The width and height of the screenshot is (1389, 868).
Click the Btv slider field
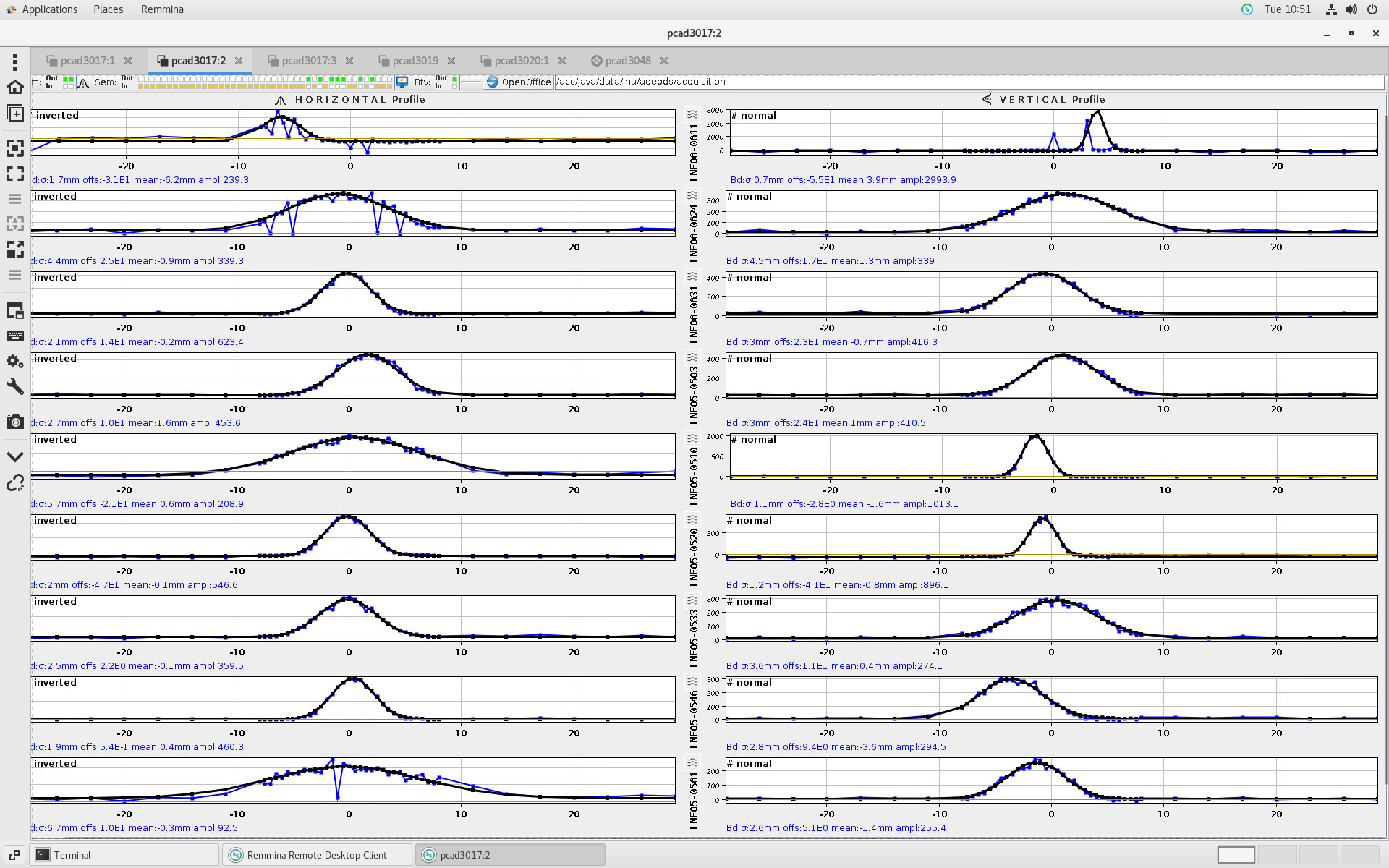[x=471, y=82]
